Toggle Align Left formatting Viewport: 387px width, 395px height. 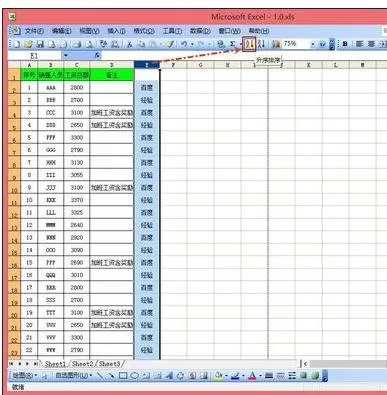359,44
